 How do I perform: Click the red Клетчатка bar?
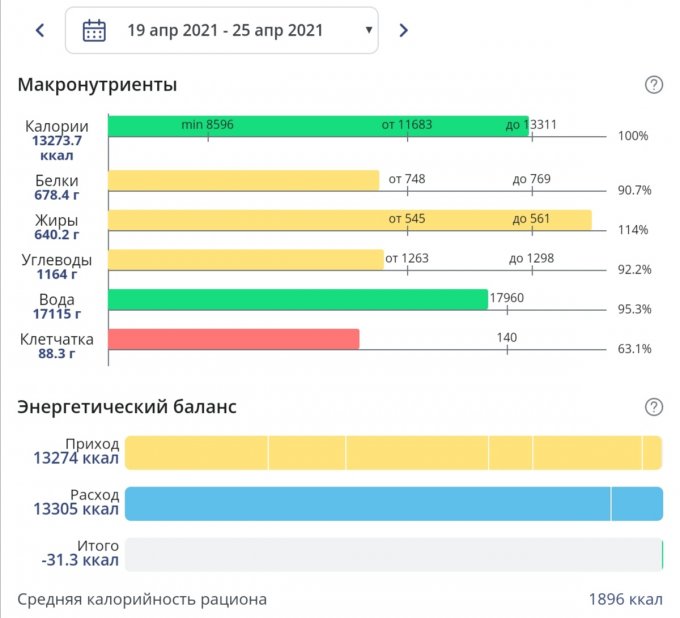click(x=233, y=340)
